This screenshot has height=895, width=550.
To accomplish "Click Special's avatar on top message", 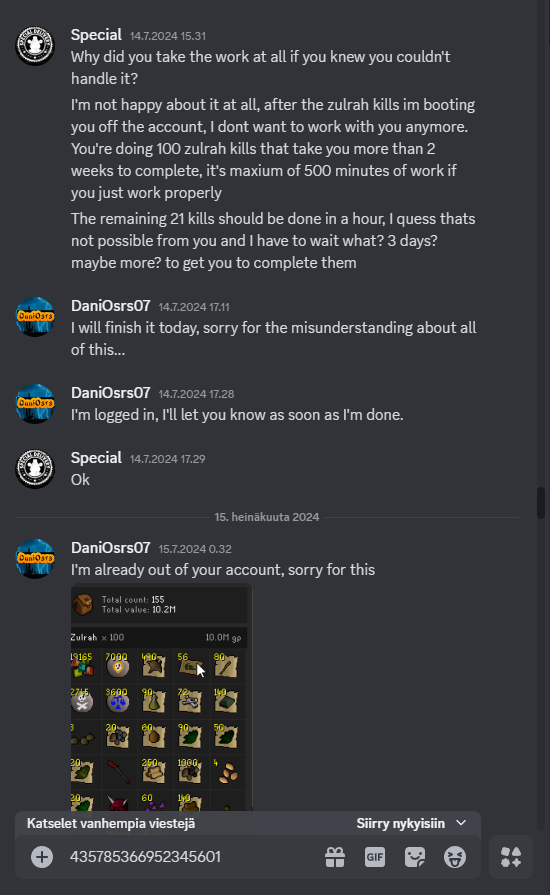I will 35,46.
